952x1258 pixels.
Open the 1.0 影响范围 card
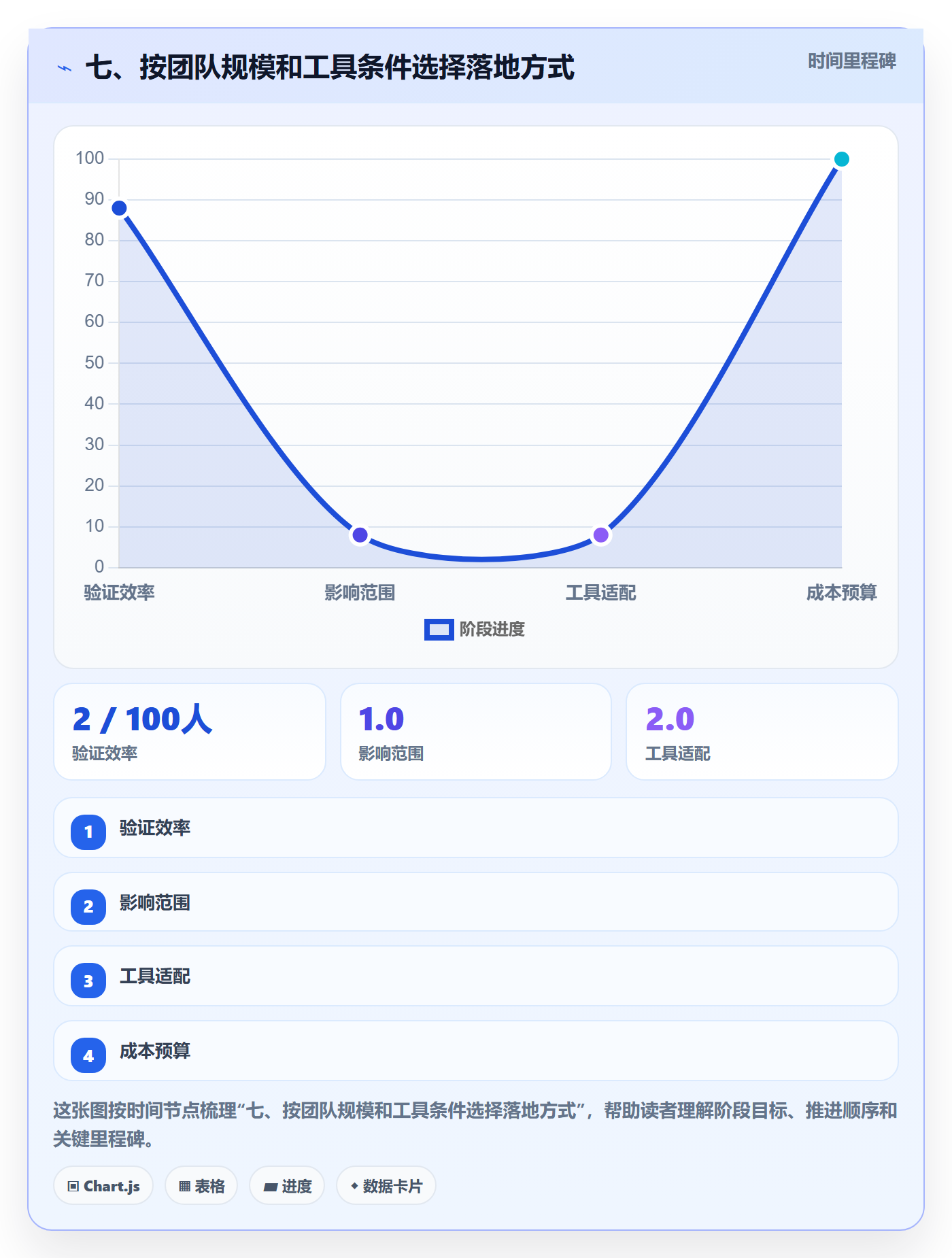point(476,732)
